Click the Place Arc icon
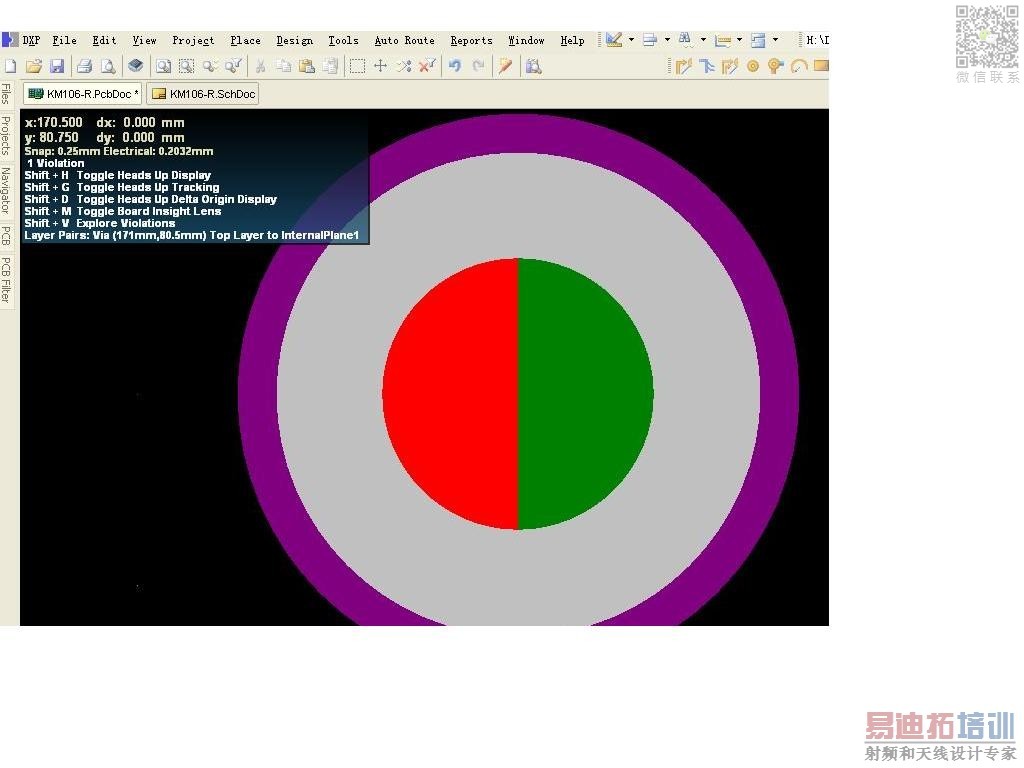This screenshot has width=1024, height=768. point(799,66)
